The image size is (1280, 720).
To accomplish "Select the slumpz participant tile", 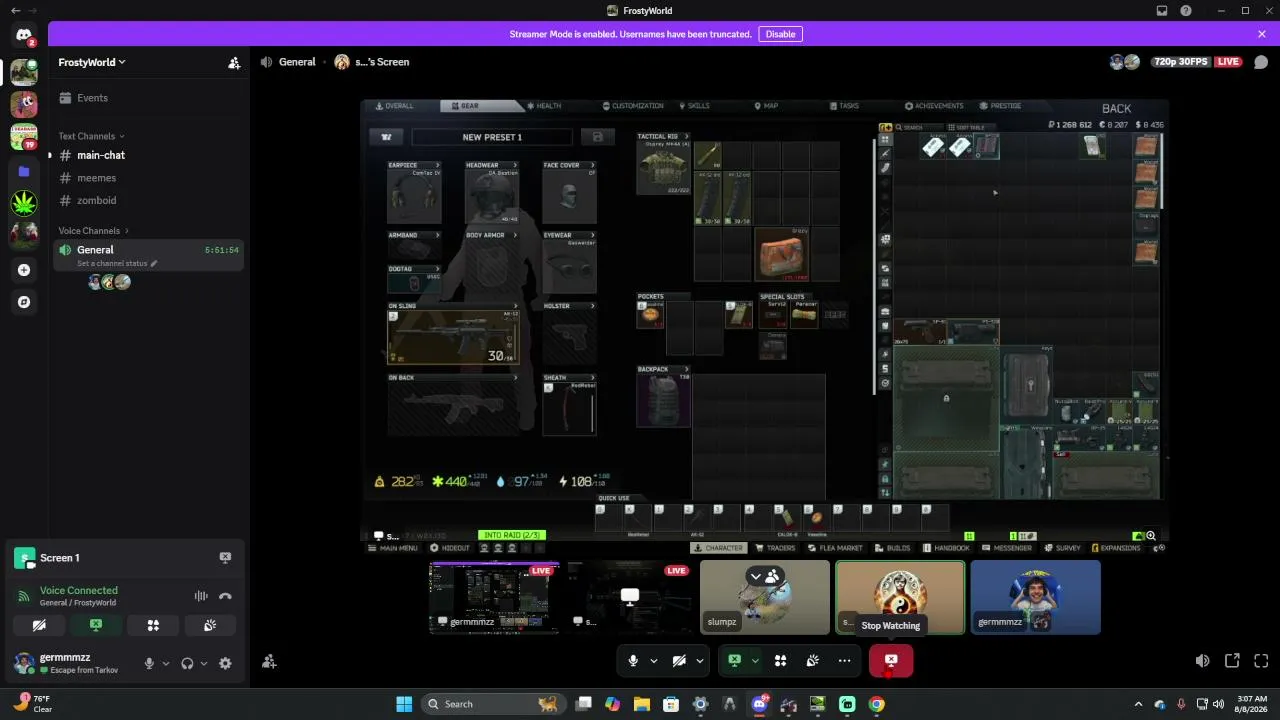I will [765, 597].
